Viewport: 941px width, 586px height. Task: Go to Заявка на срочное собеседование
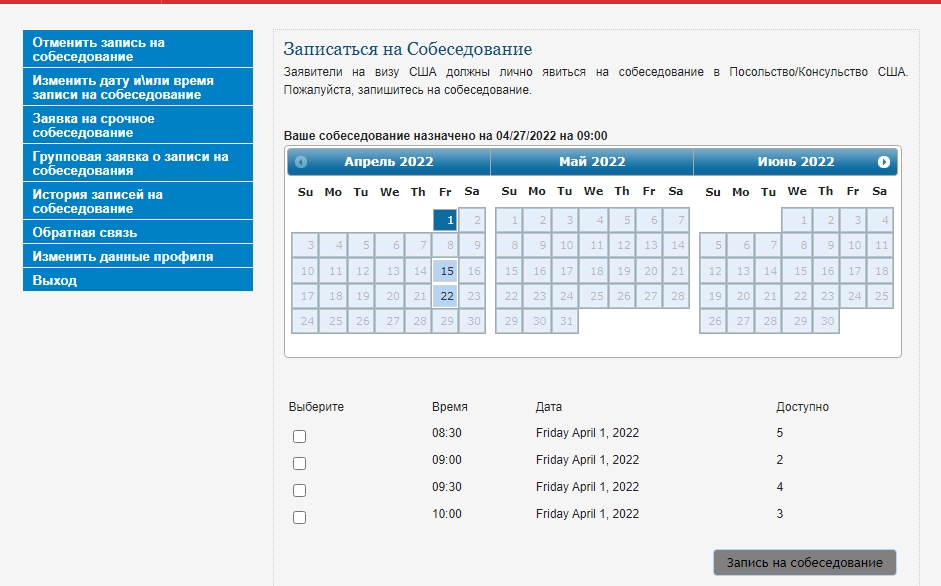pyautogui.click(x=138, y=126)
